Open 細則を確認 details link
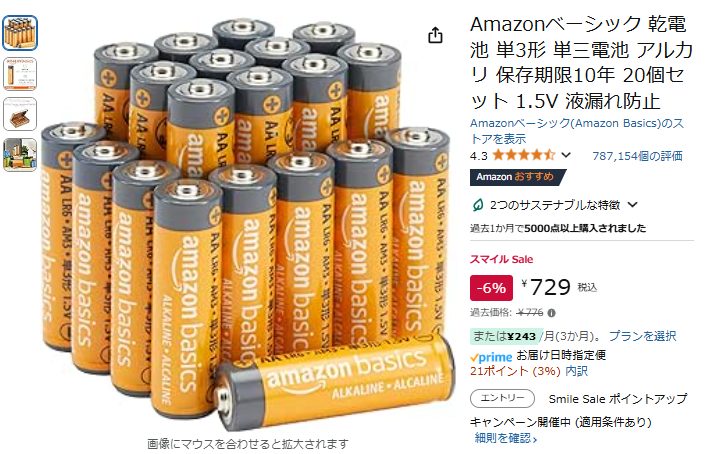Screen dimensions: 706x454 click(x=506, y=438)
